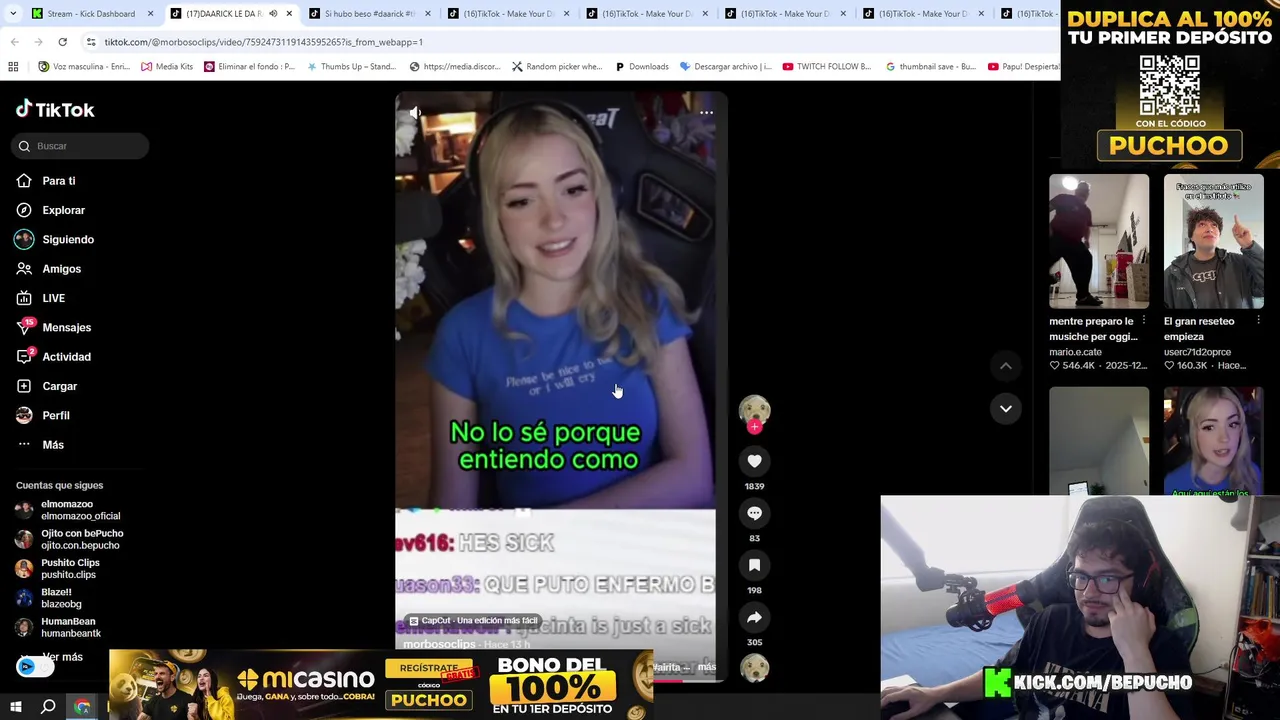Switch to Si hubo beso #daarick tab
Screen dimensions: 1280x720
tap(369, 13)
